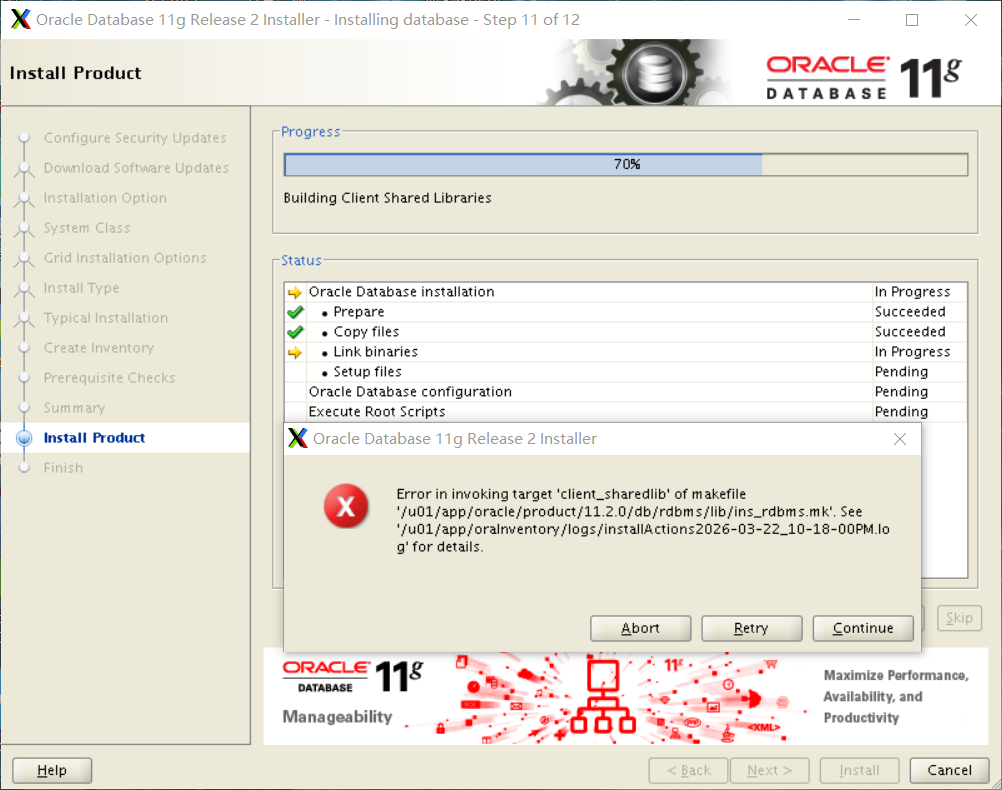The image size is (1002, 790).
Task: Click the Oracle 11g logo in header
Action: tap(864, 76)
